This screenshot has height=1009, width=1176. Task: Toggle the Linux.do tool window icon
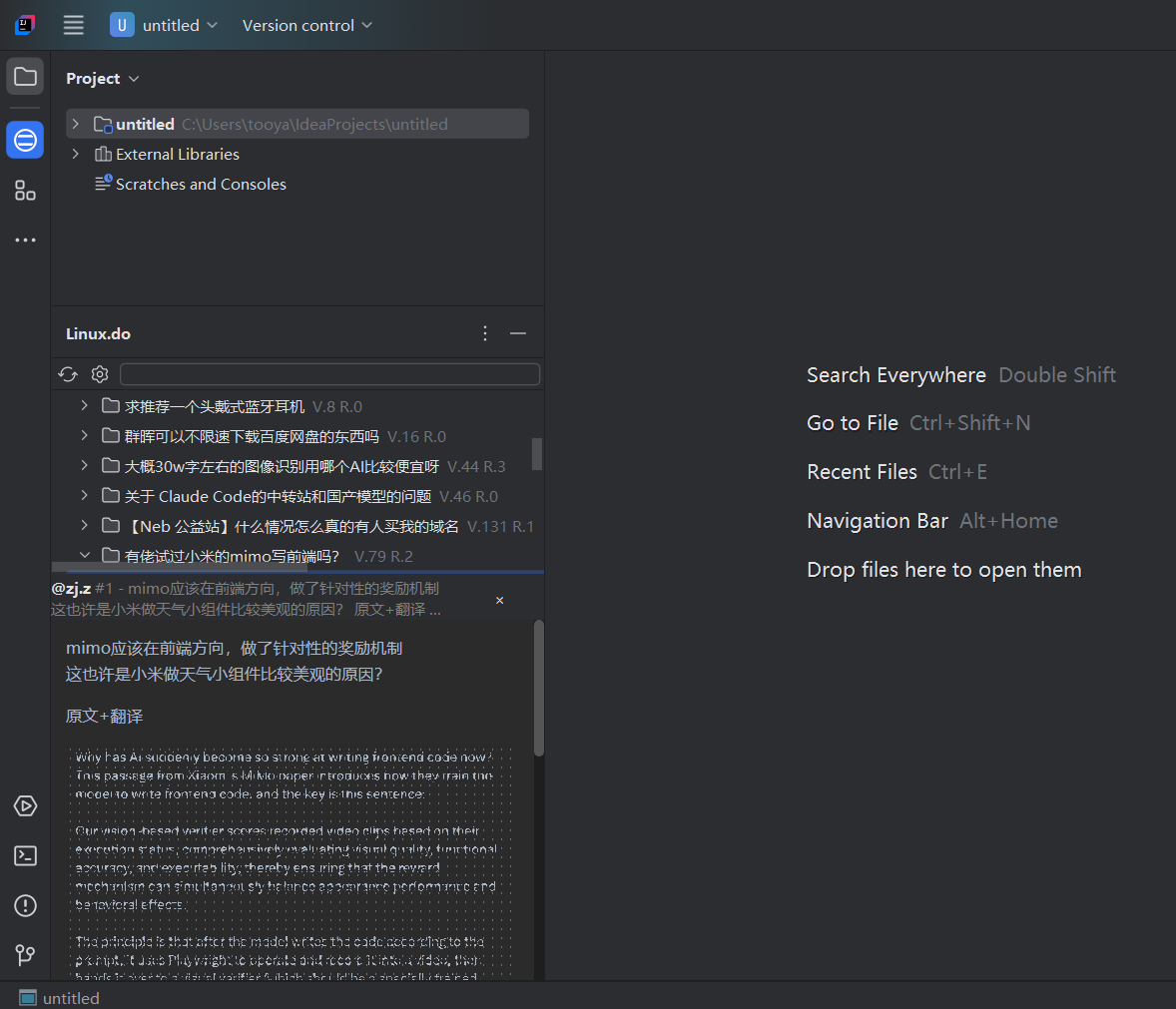coord(25,140)
